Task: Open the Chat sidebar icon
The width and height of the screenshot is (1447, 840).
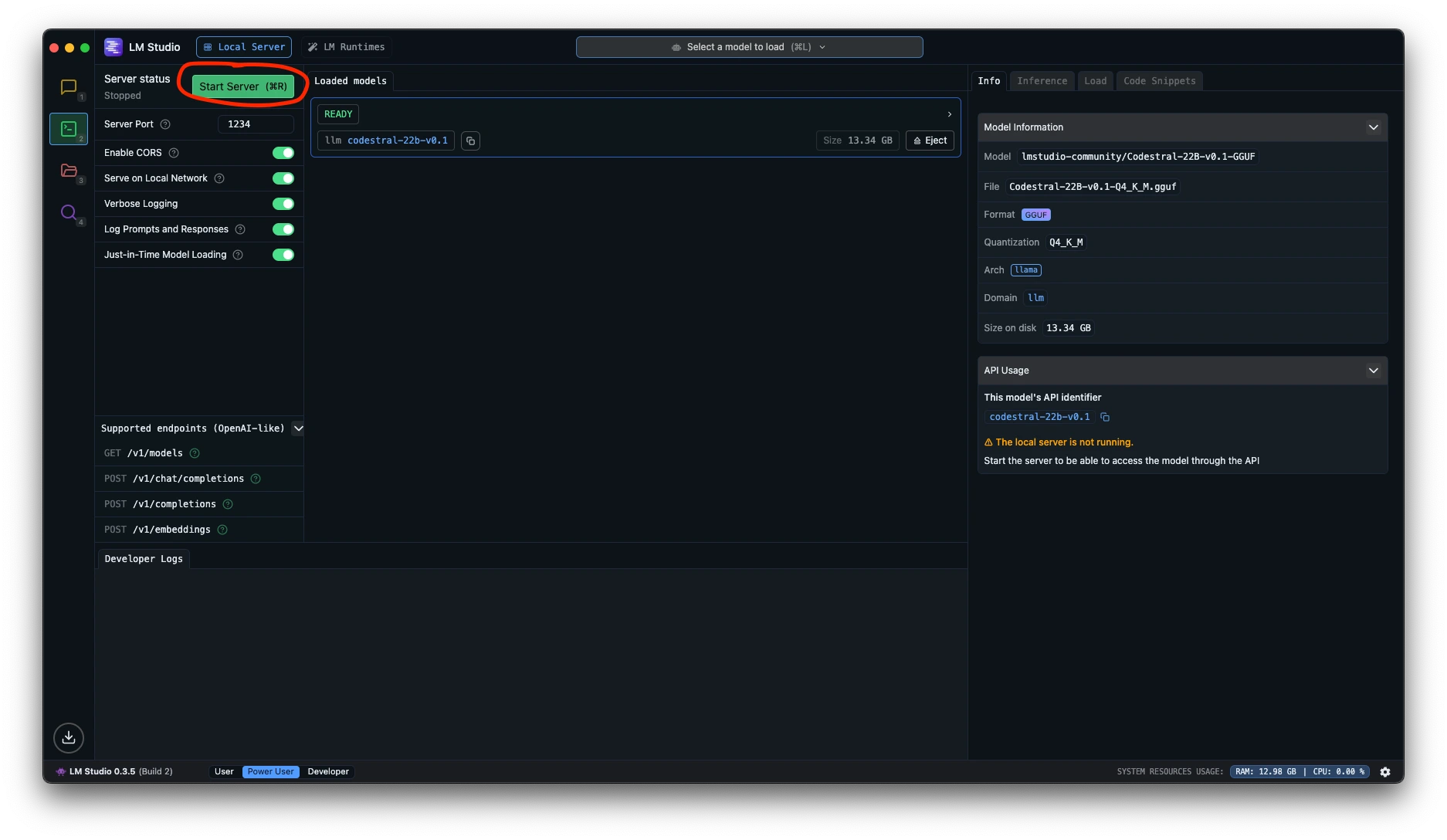Action: tap(69, 87)
